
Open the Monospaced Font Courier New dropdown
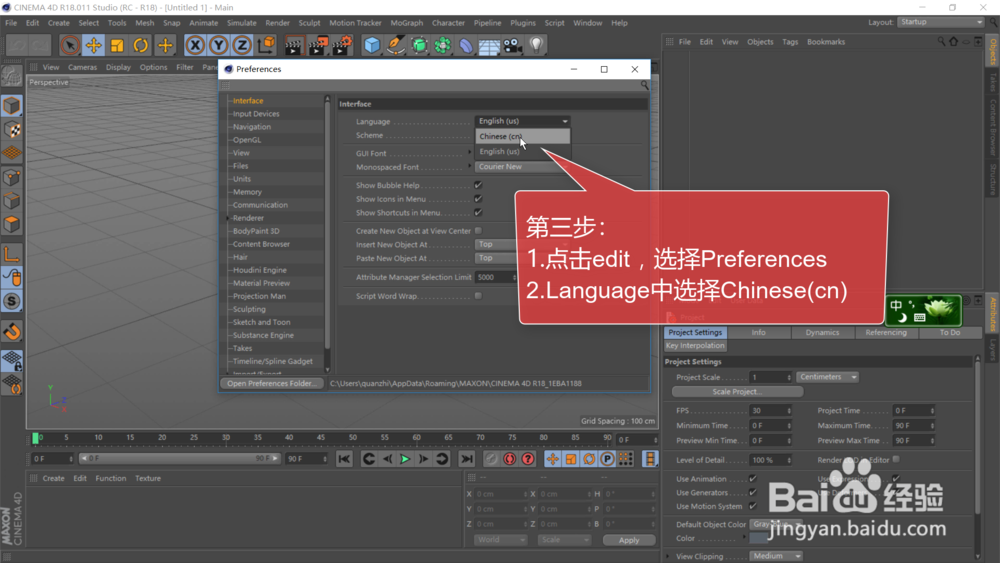click(522, 166)
